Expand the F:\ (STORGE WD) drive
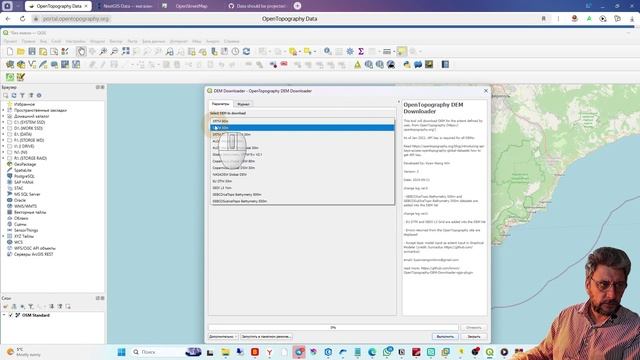This screenshot has width=640, height=360. (x=3, y=140)
